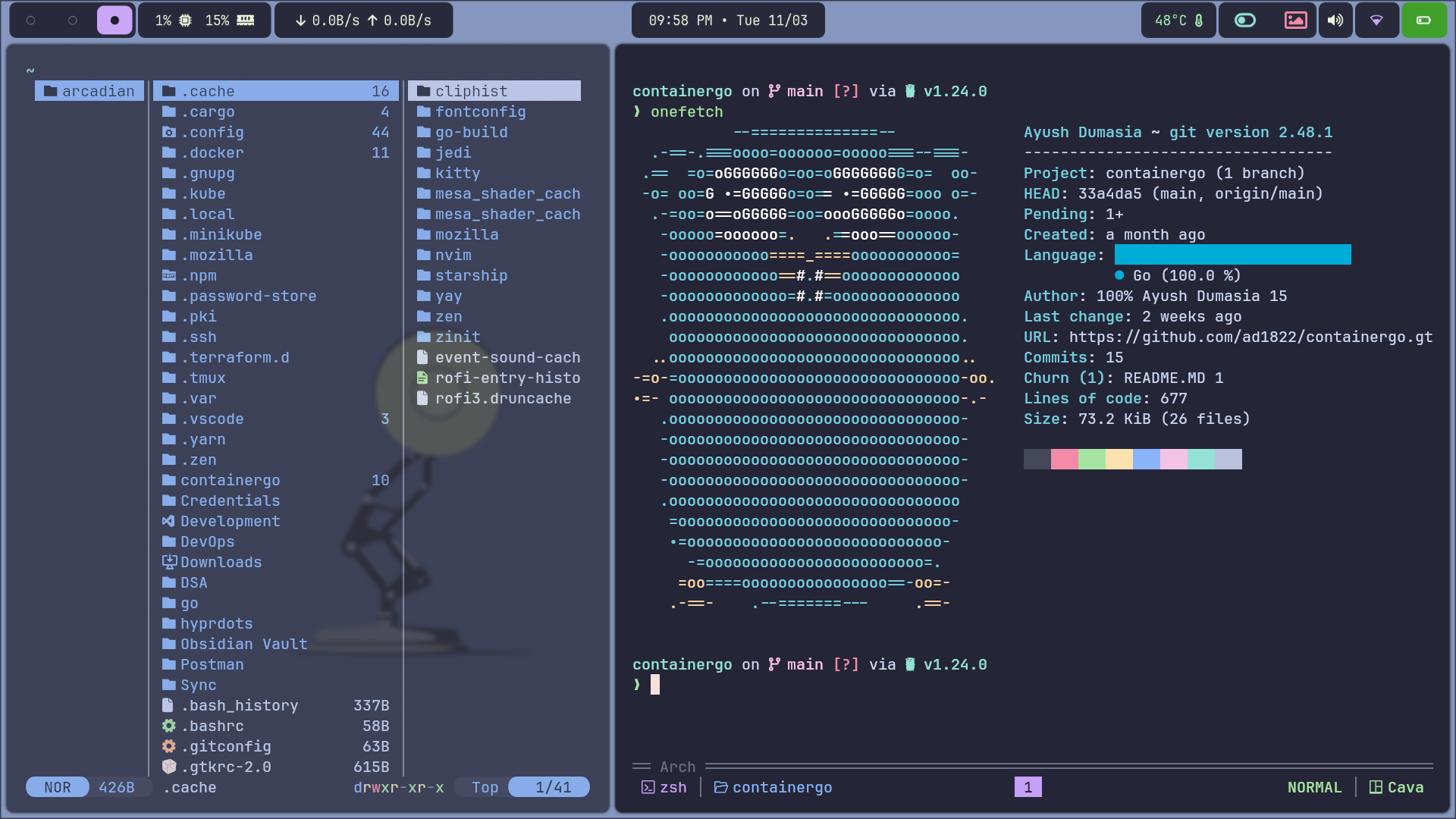Select the kitty folder
The width and height of the screenshot is (1456, 819).
pos(494,173)
